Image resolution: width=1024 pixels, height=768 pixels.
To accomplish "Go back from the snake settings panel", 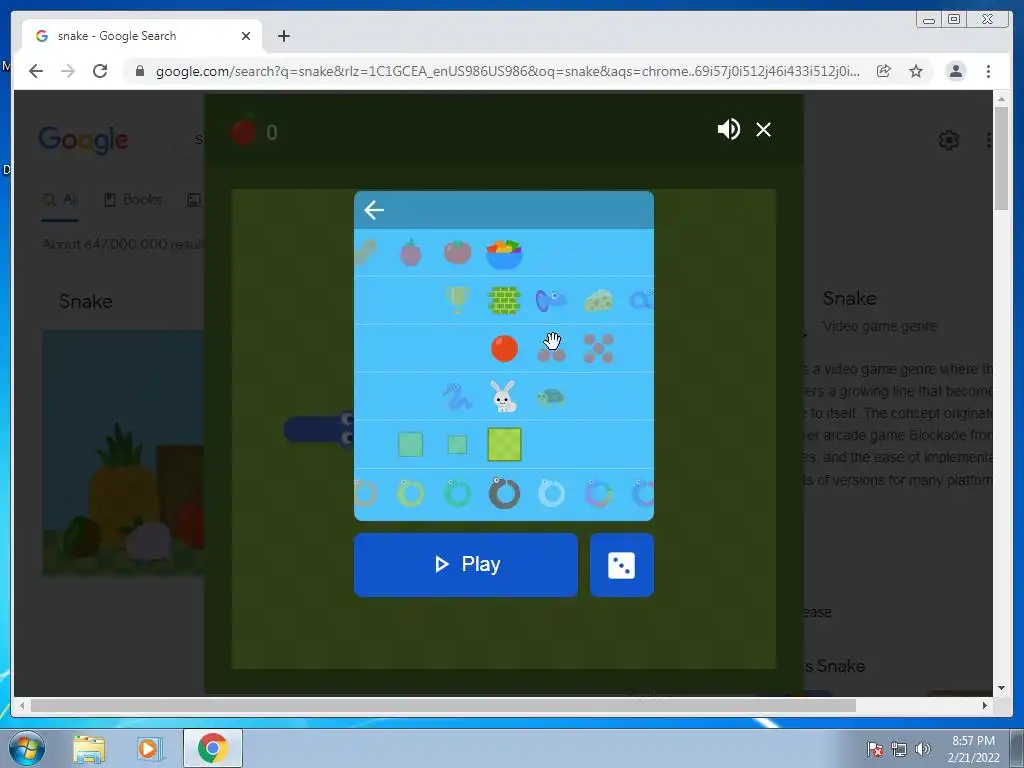I will click(374, 210).
